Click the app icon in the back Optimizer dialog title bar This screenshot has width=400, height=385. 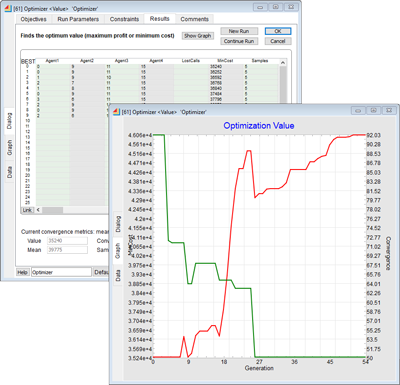(8, 9)
